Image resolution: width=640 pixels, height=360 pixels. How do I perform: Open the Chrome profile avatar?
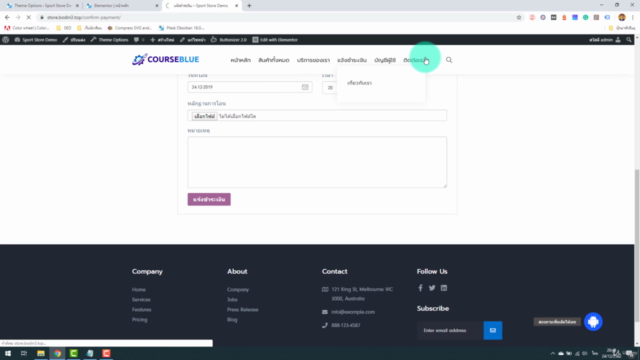click(x=622, y=17)
